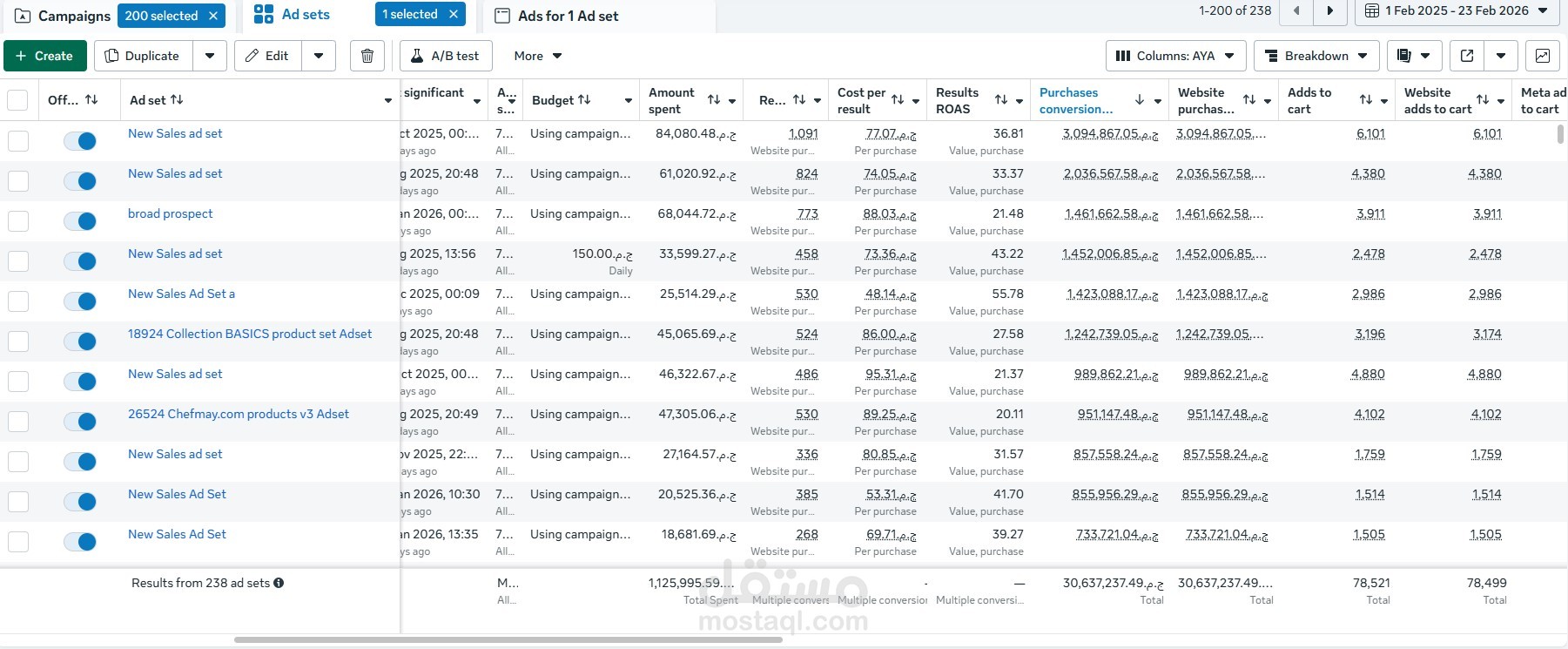Select checkbox for New Sales Ad Set a
This screenshot has height=649, width=1568.
(x=18, y=301)
